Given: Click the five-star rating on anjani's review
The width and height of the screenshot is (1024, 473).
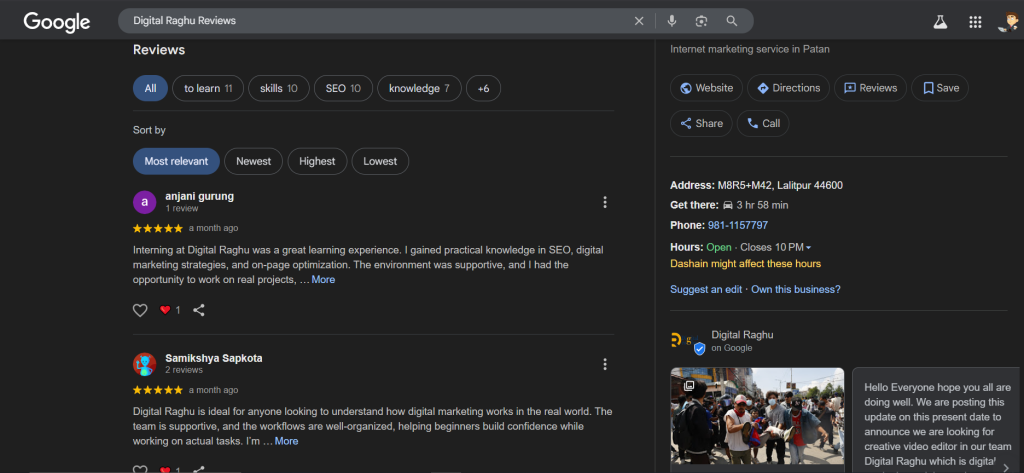Looking at the screenshot, I should pyautogui.click(x=157, y=228).
